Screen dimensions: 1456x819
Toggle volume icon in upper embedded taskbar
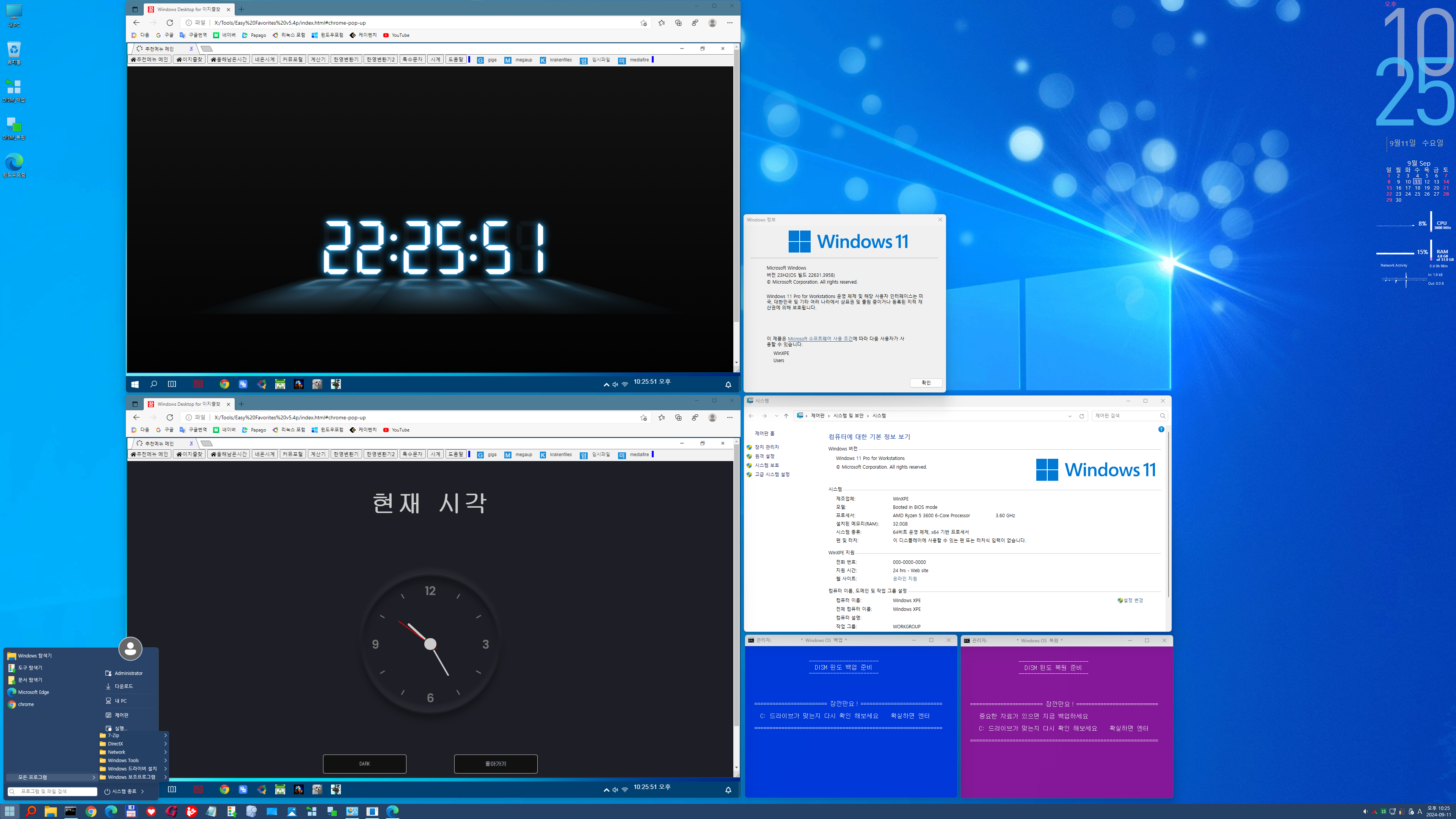click(x=615, y=384)
